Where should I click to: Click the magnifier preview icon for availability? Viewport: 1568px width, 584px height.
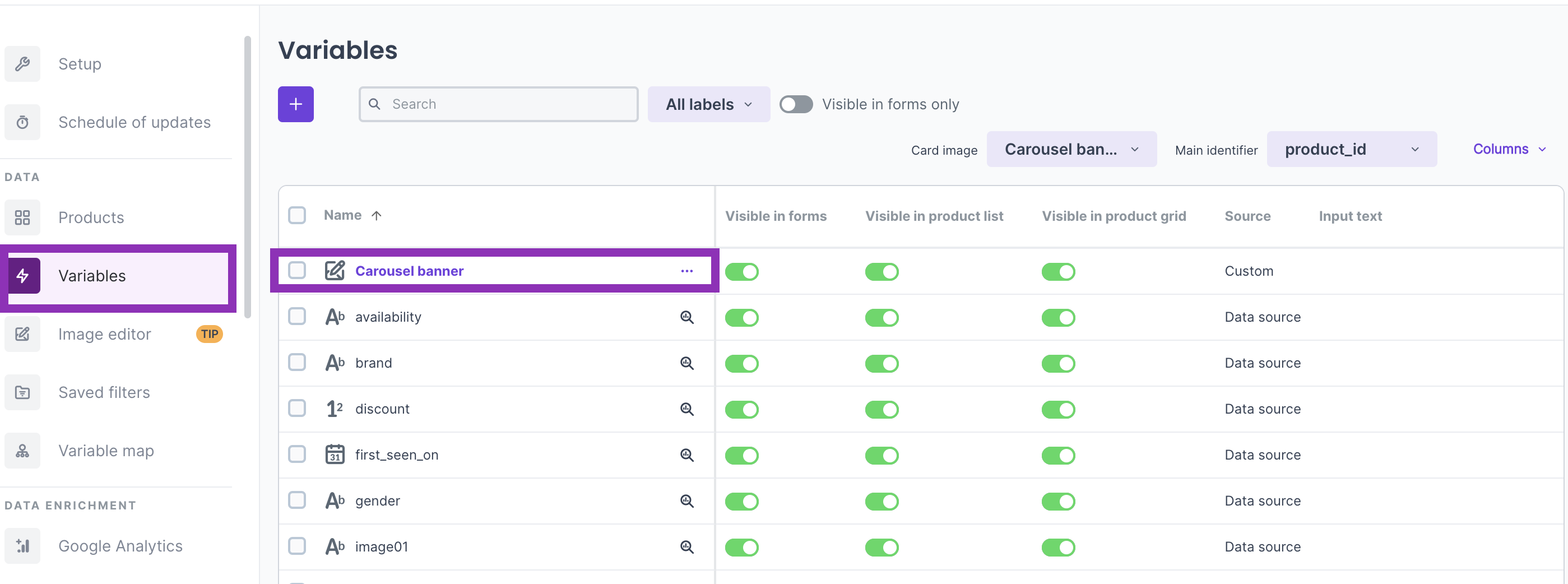(x=686, y=317)
